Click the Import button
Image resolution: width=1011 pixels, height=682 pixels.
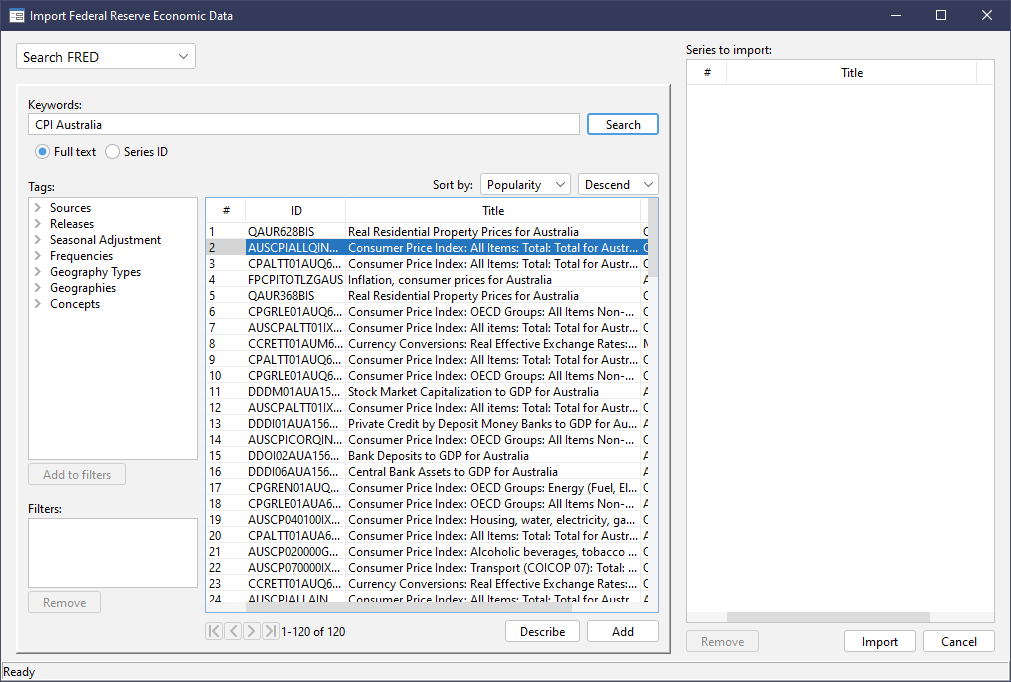click(879, 641)
